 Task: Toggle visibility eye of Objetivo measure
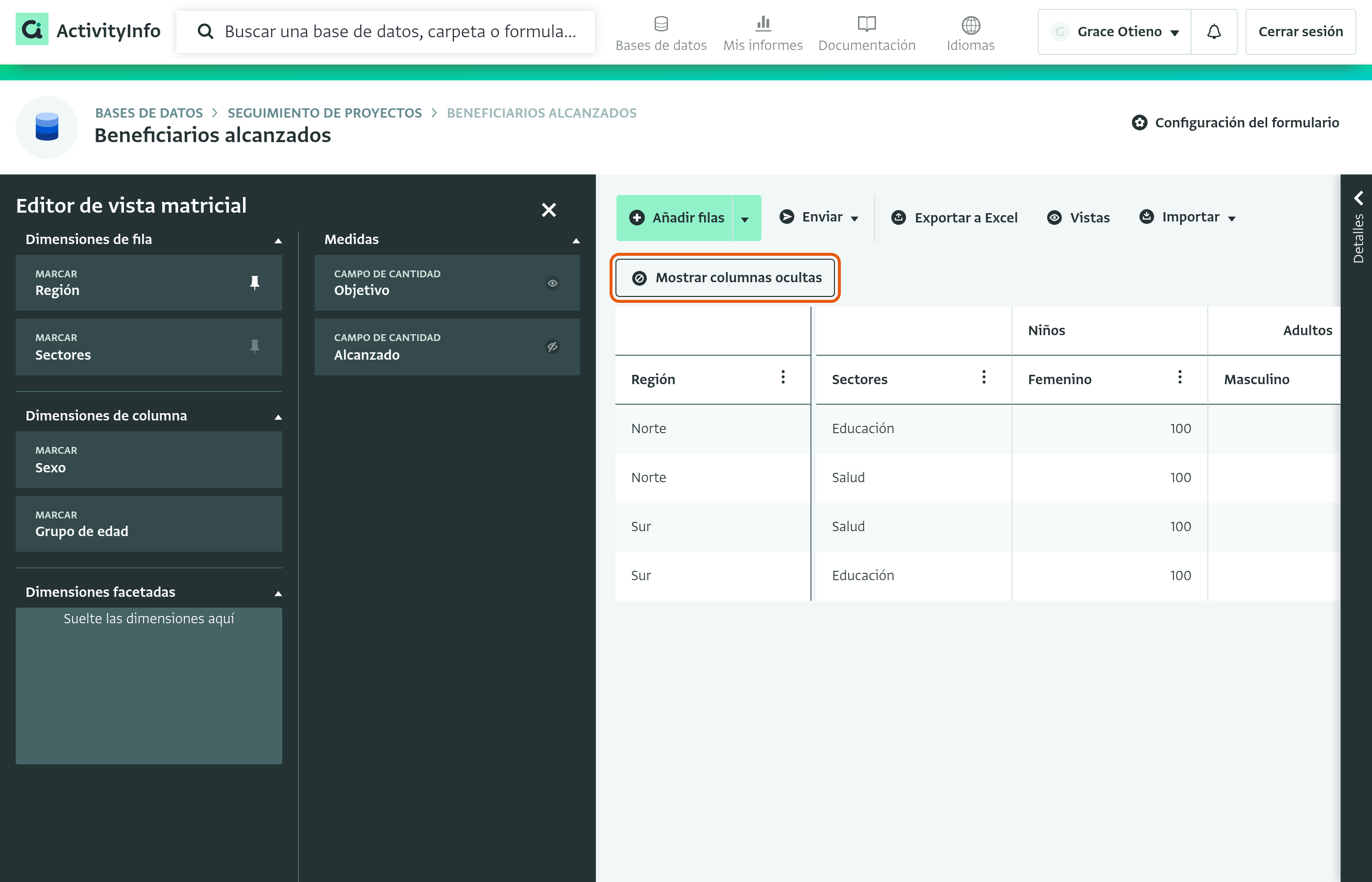pos(552,283)
